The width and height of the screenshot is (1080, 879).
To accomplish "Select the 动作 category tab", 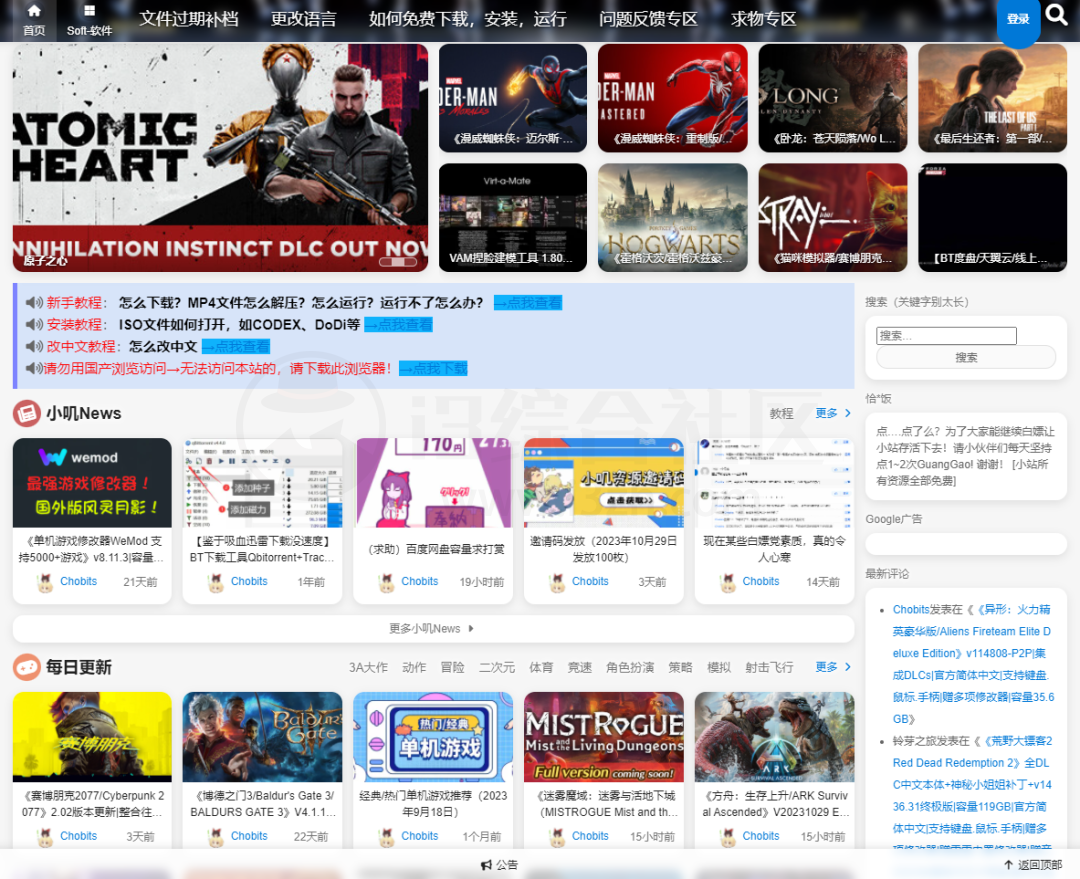I will 414,668.
